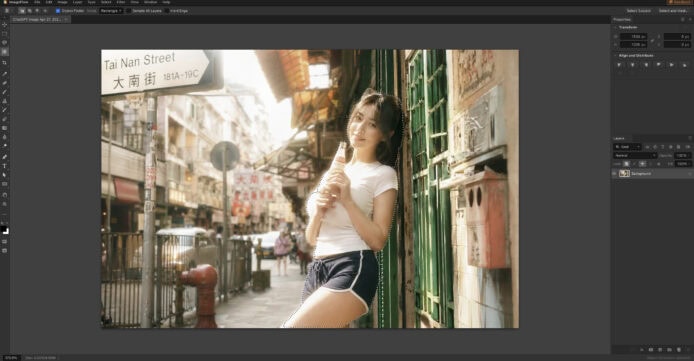The image size is (694, 361).
Task: Open the Layer menu
Action: [x=77, y=2]
